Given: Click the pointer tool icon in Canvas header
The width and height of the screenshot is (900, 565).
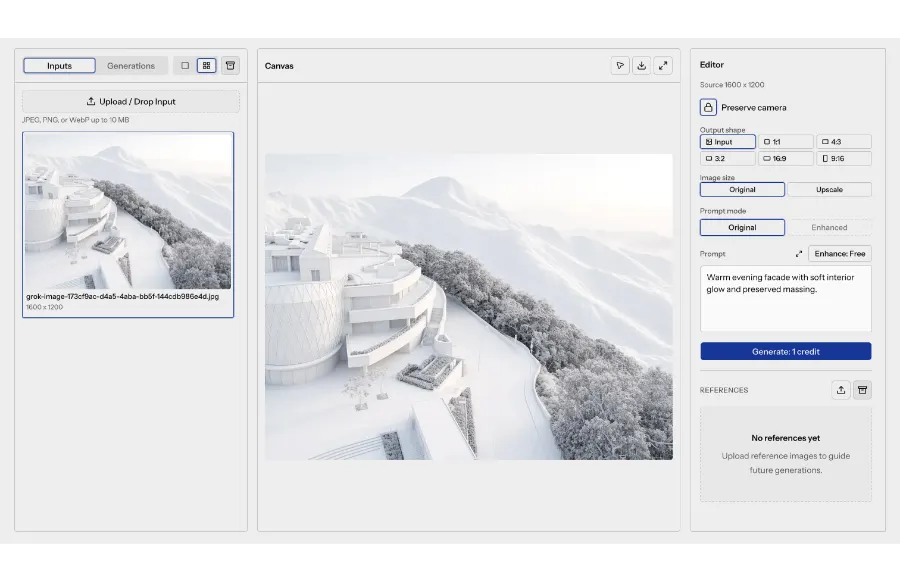Looking at the screenshot, I should tap(620, 66).
